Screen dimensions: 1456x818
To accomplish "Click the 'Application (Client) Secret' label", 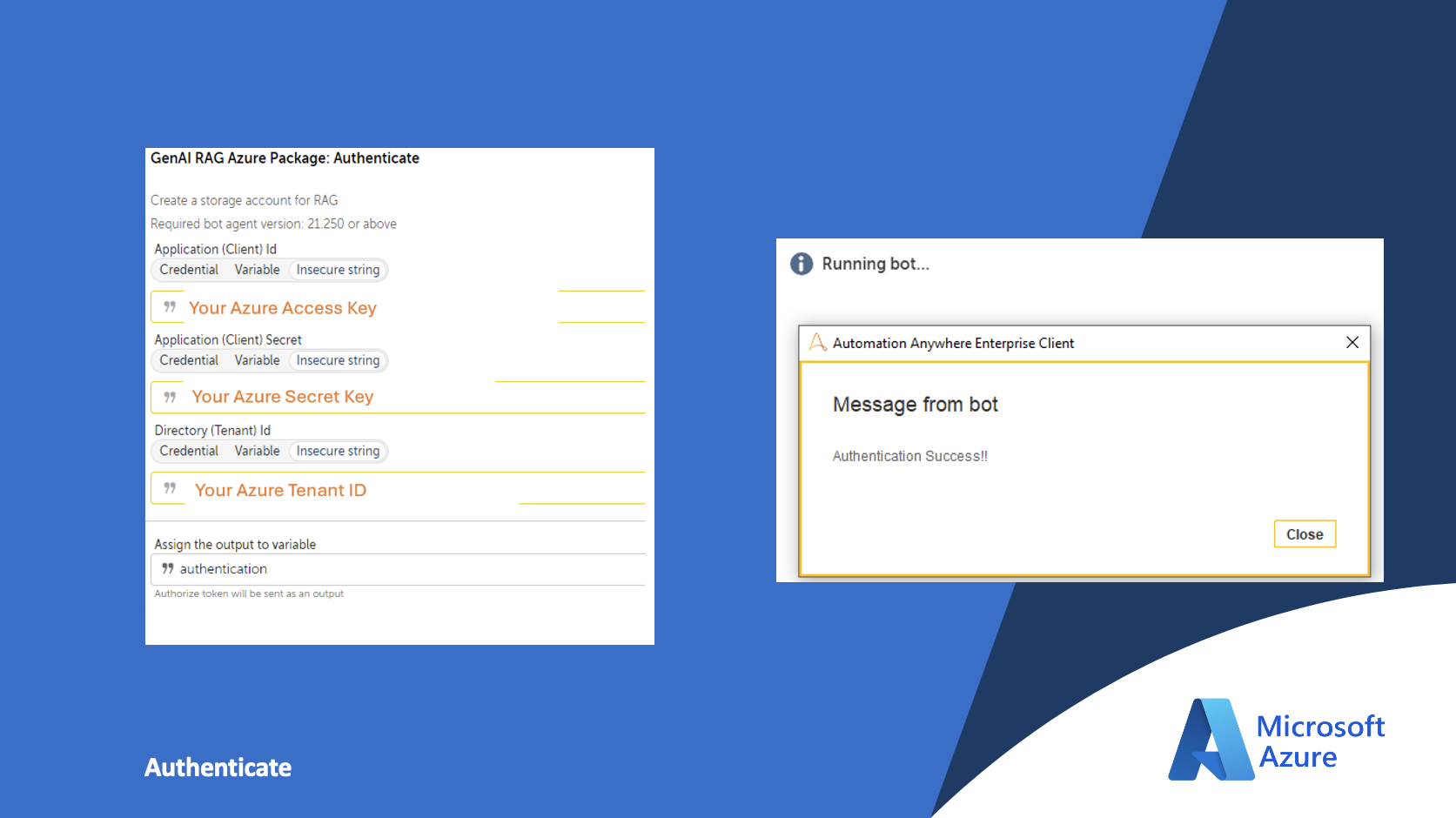I will (228, 339).
